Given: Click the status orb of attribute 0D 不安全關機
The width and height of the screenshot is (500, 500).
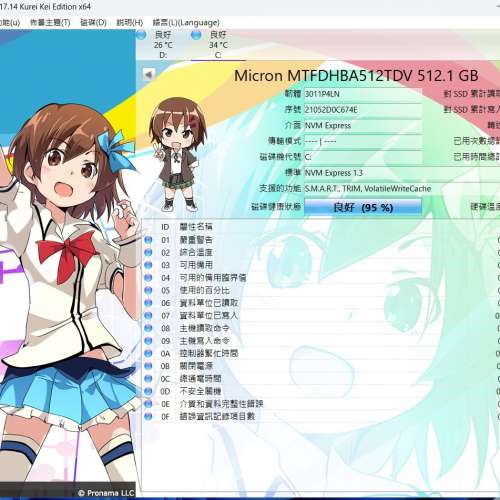Looking at the screenshot, I should click(148, 391).
